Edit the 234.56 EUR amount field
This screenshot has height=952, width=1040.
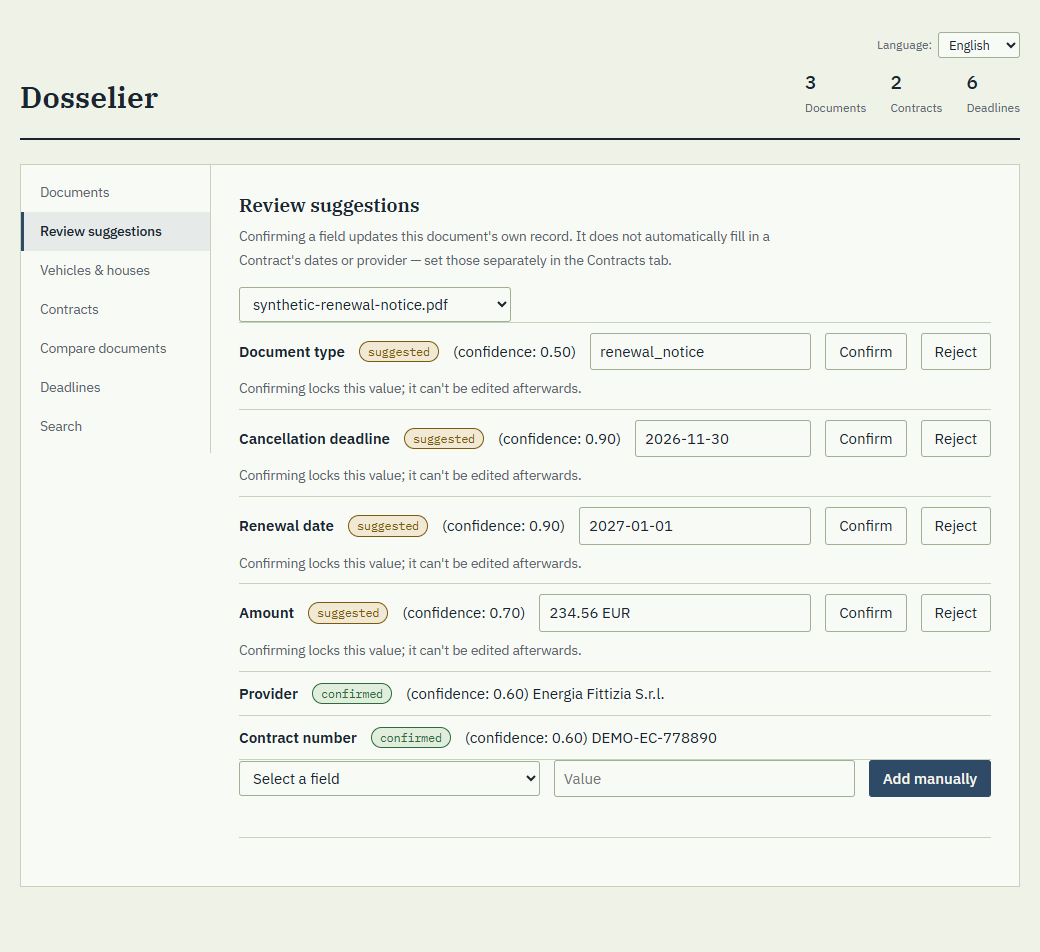pyautogui.click(x=675, y=613)
